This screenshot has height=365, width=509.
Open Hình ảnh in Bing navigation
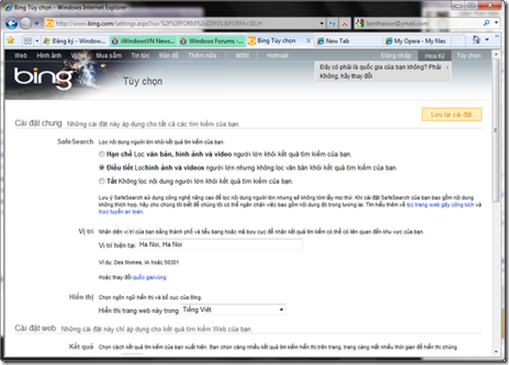[49, 55]
